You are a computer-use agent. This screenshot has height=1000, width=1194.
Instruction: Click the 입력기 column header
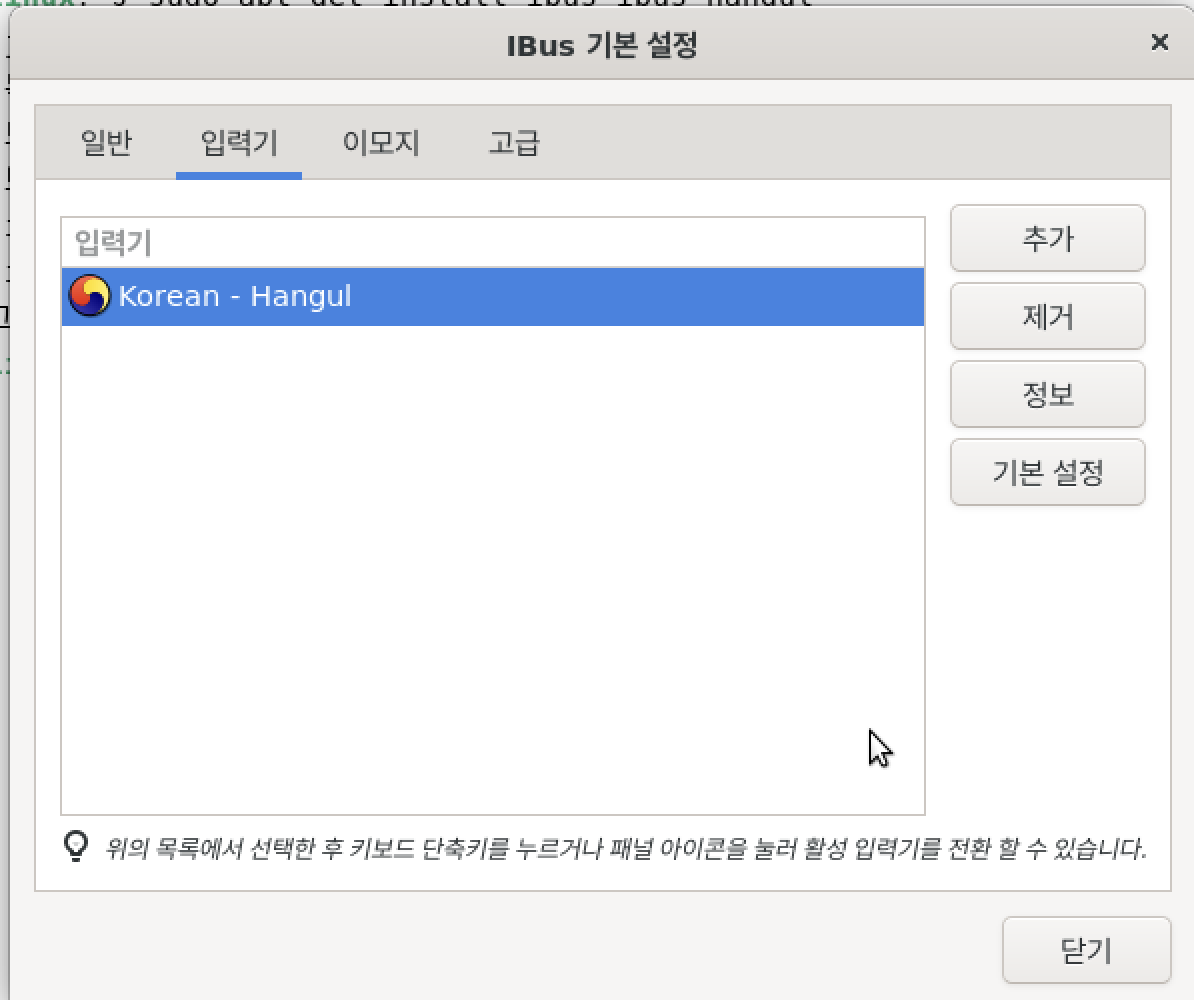(x=493, y=243)
